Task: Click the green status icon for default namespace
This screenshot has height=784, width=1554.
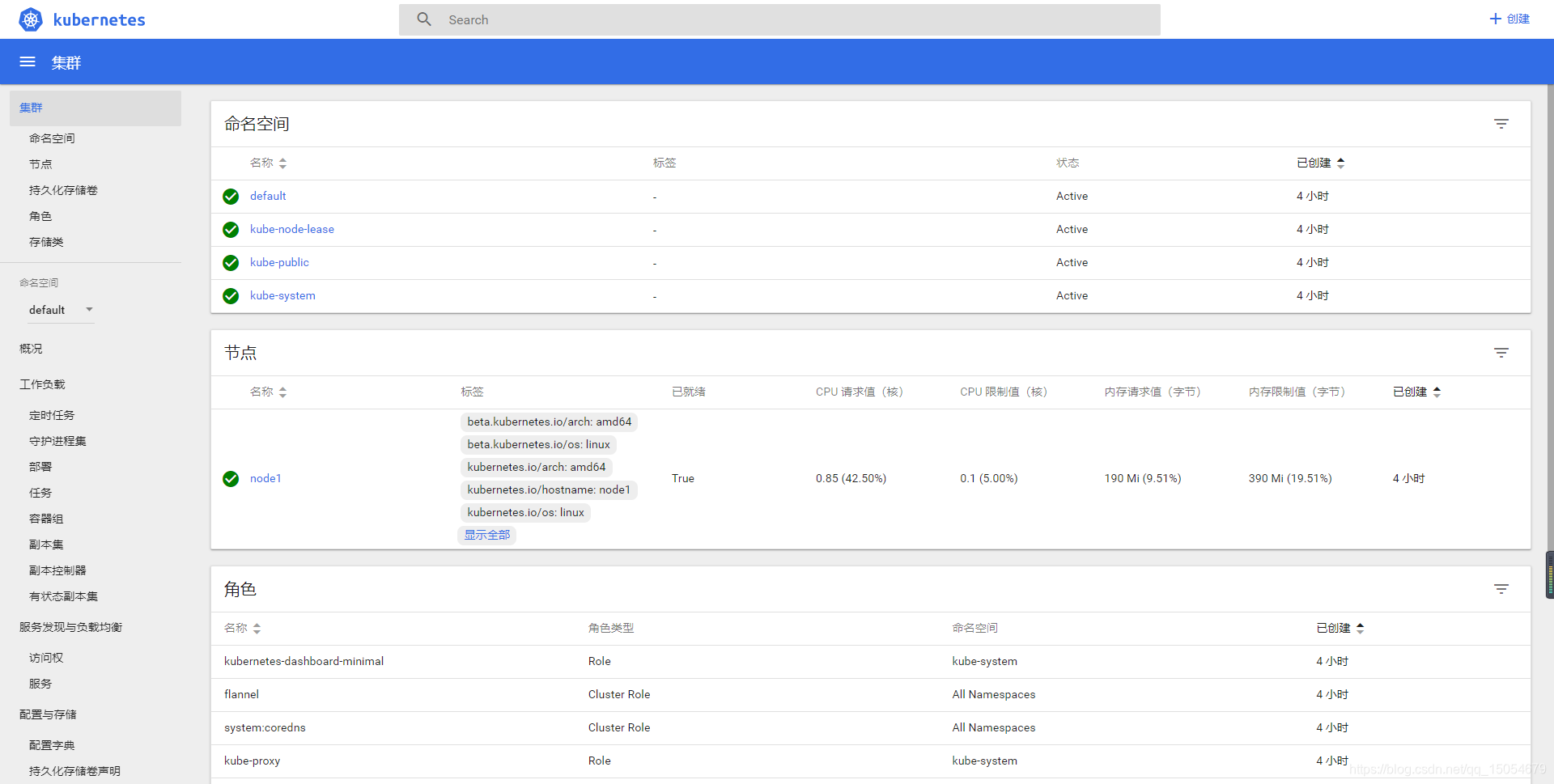Action: (231, 197)
